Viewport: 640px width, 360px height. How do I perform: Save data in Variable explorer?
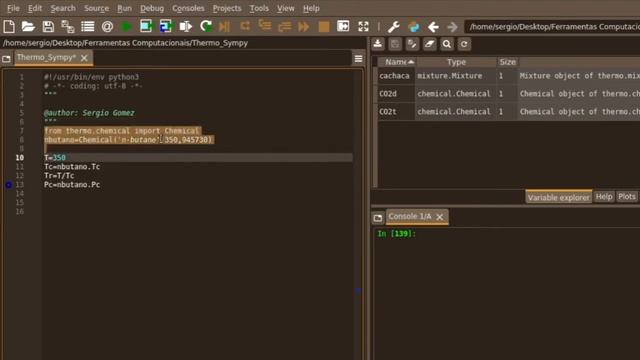395,44
